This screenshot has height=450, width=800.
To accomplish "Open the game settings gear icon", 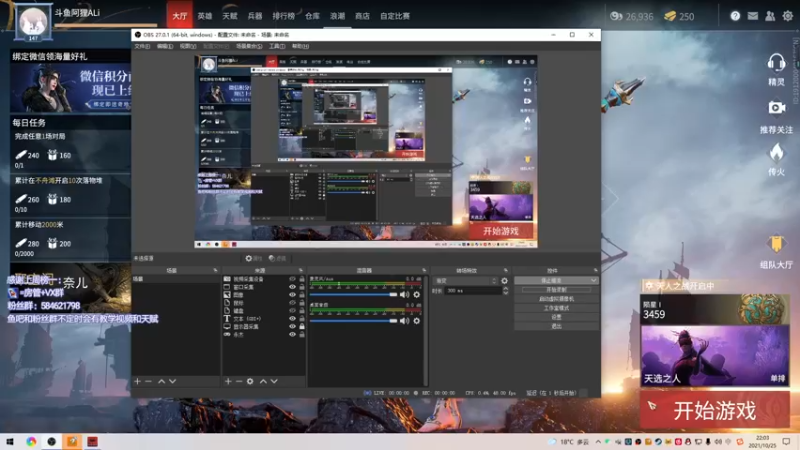I will tap(788, 16).
